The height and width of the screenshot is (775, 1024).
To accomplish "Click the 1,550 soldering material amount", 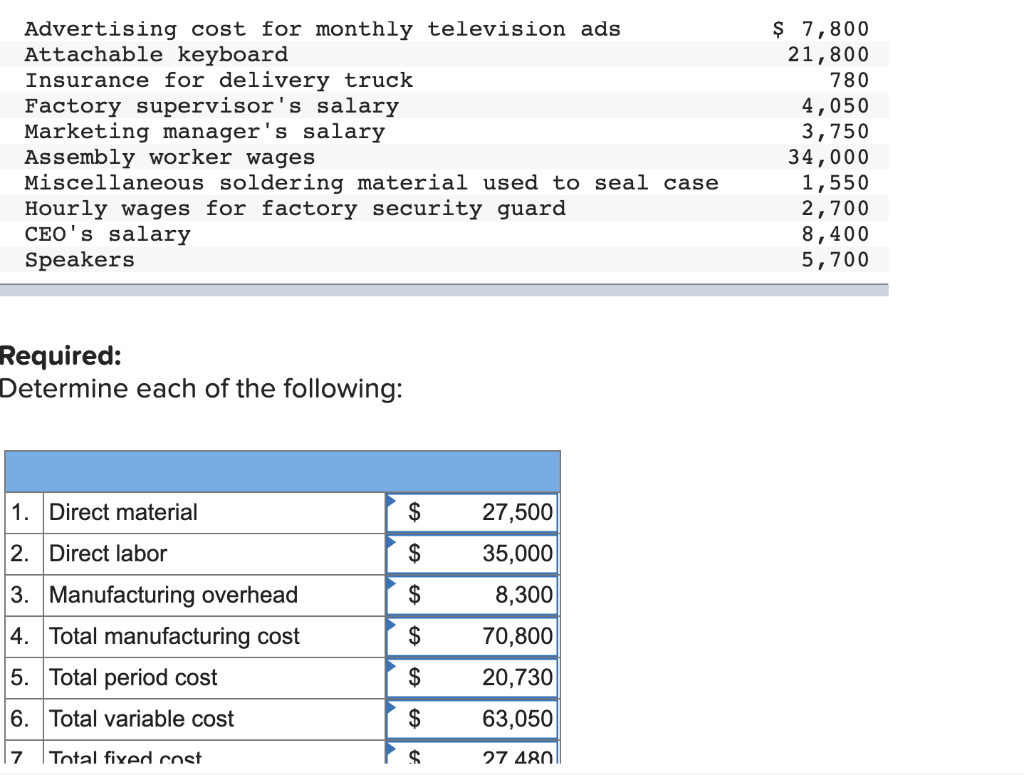I will point(835,183).
